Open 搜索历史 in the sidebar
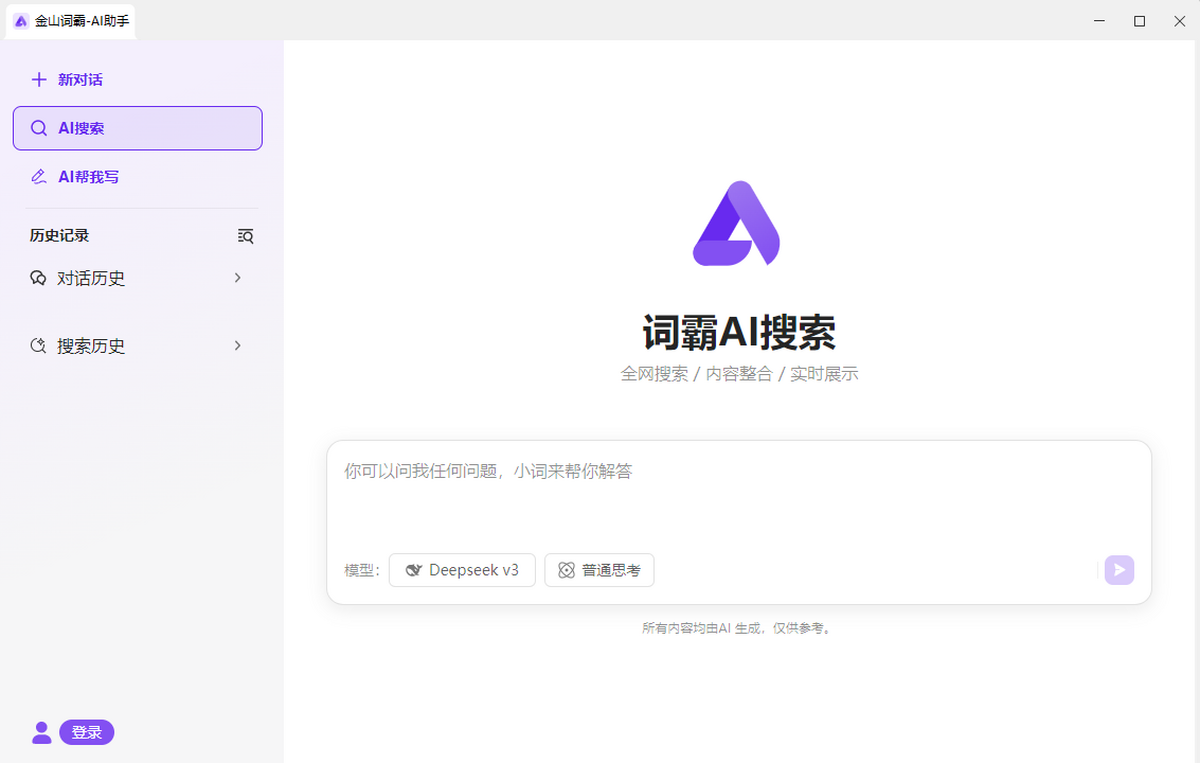The image size is (1200, 763). click(137, 346)
